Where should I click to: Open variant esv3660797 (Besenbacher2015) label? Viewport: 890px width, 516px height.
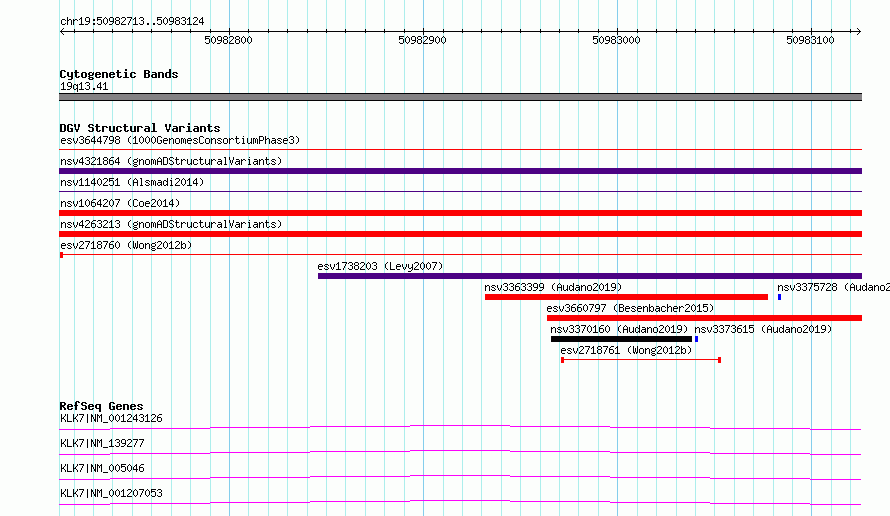(x=630, y=308)
